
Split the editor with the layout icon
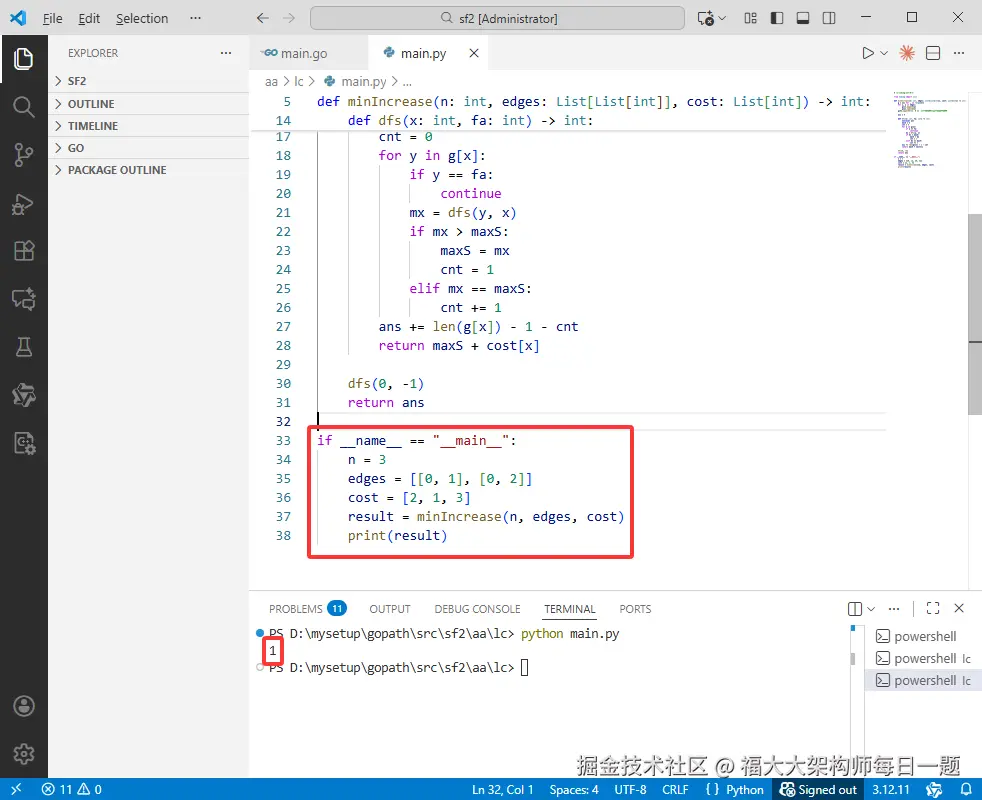[933, 53]
